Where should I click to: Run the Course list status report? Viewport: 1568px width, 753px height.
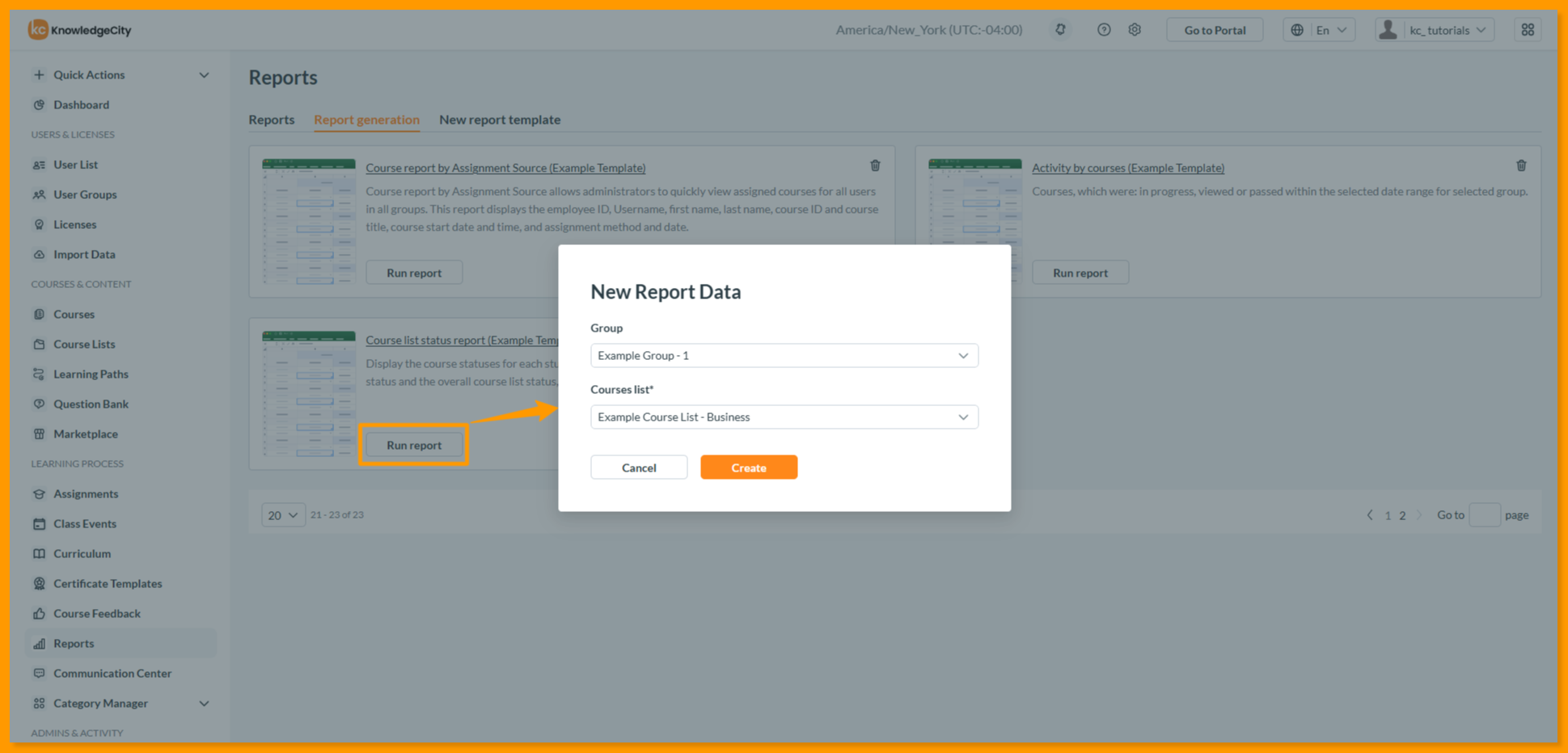[x=414, y=445]
